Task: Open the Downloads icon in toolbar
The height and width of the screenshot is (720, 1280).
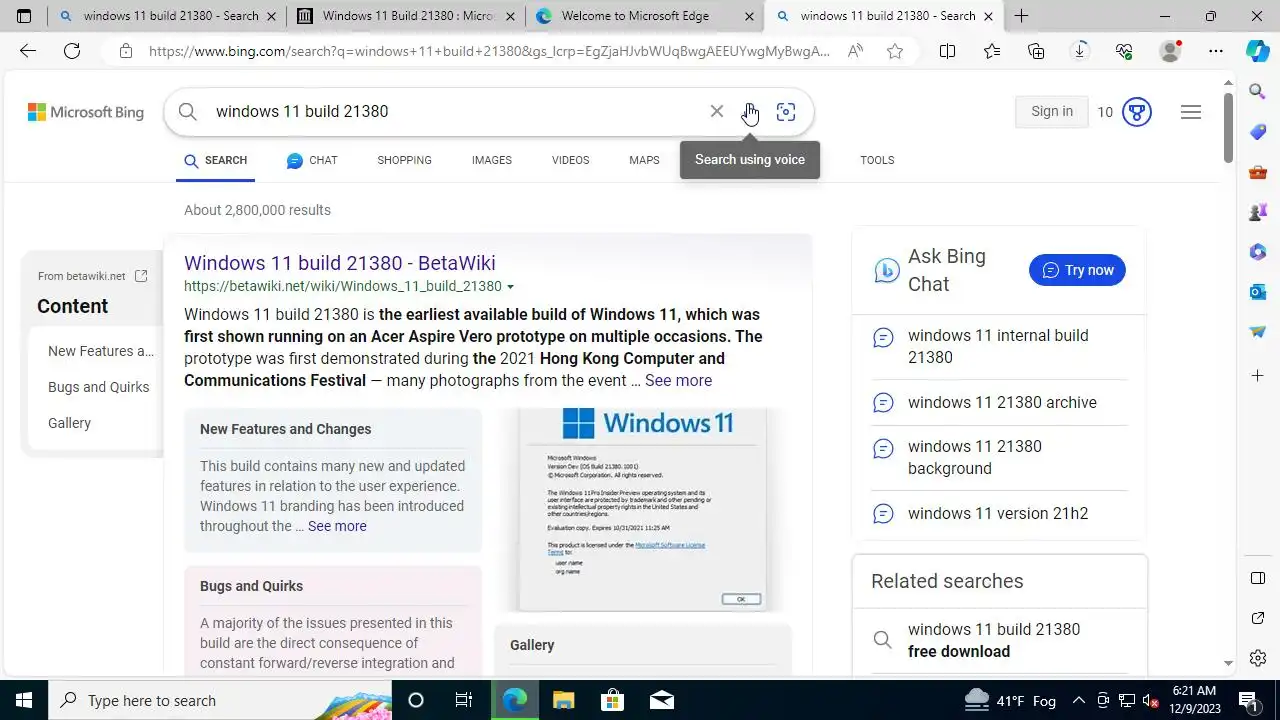Action: coord(1080,51)
